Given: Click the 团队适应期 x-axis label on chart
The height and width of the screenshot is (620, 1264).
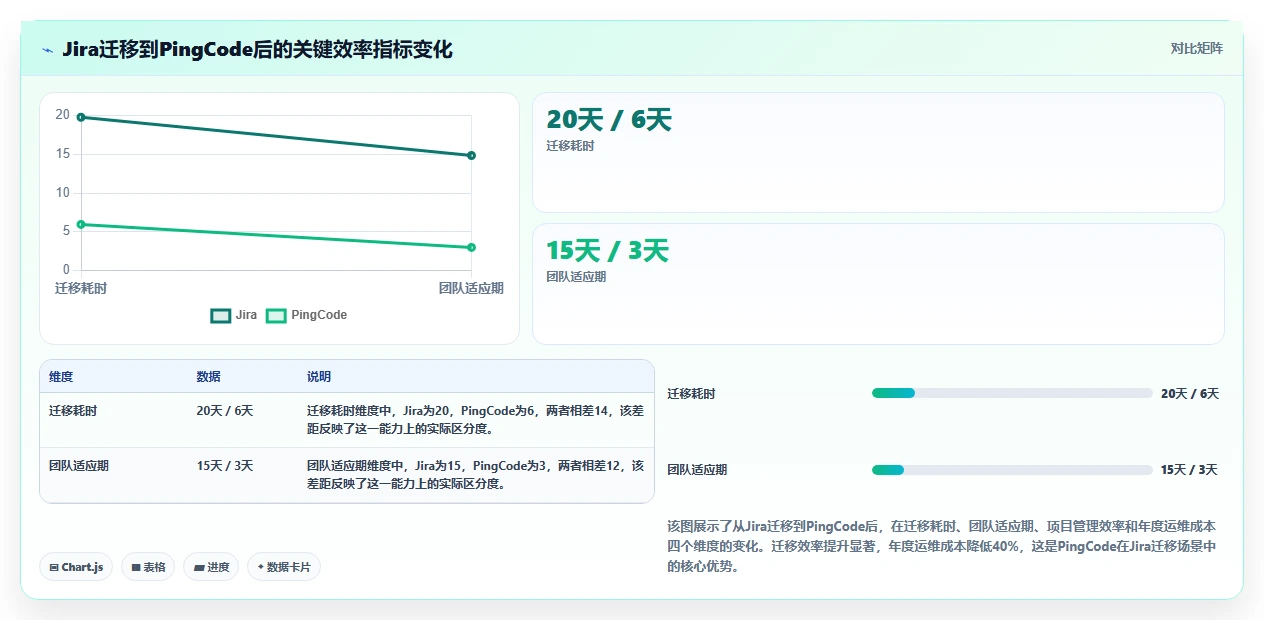Looking at the screenshot, I should point(471,288).
